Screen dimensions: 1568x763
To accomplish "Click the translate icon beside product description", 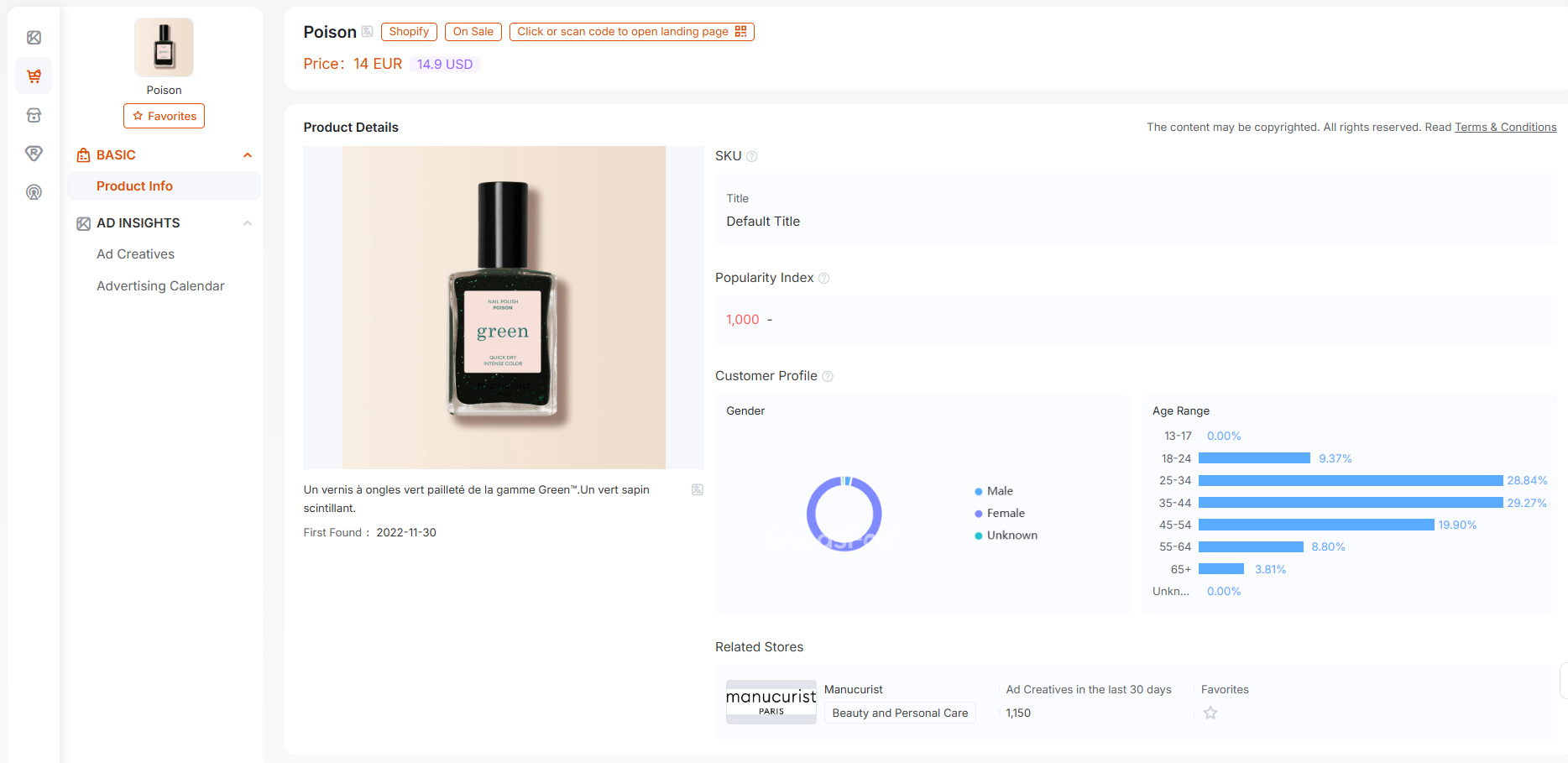I will [697, 490].
